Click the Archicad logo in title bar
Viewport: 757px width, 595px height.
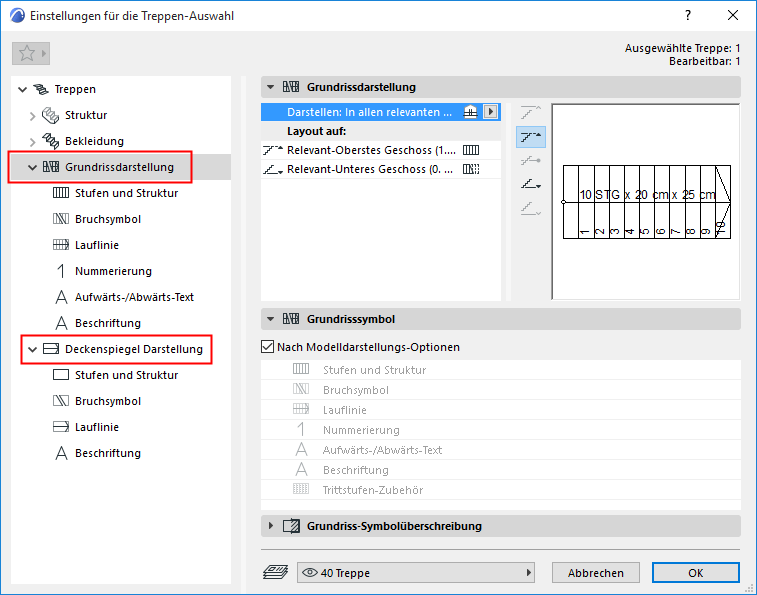pos(17,15)
